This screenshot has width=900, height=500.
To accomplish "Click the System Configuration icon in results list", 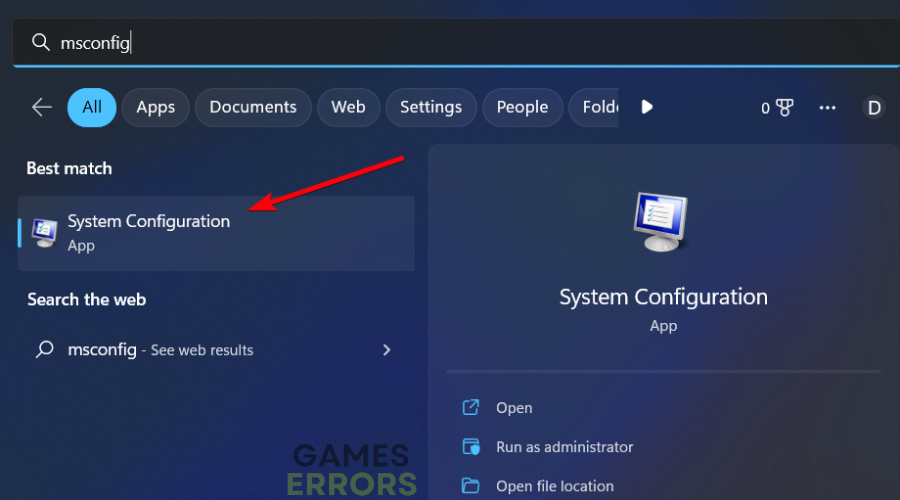I will point(44,233).
